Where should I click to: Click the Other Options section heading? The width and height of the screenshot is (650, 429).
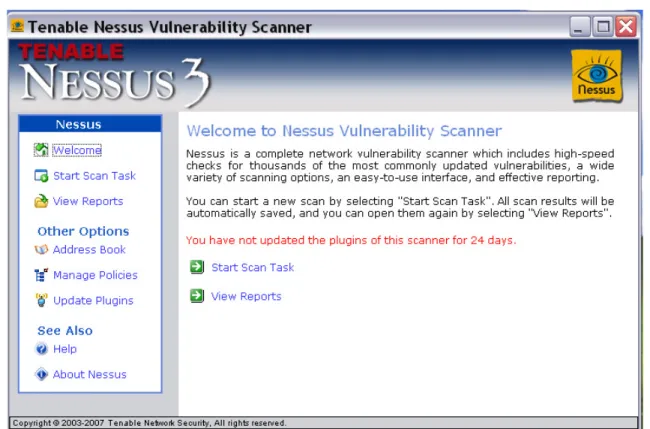(83, 231)
